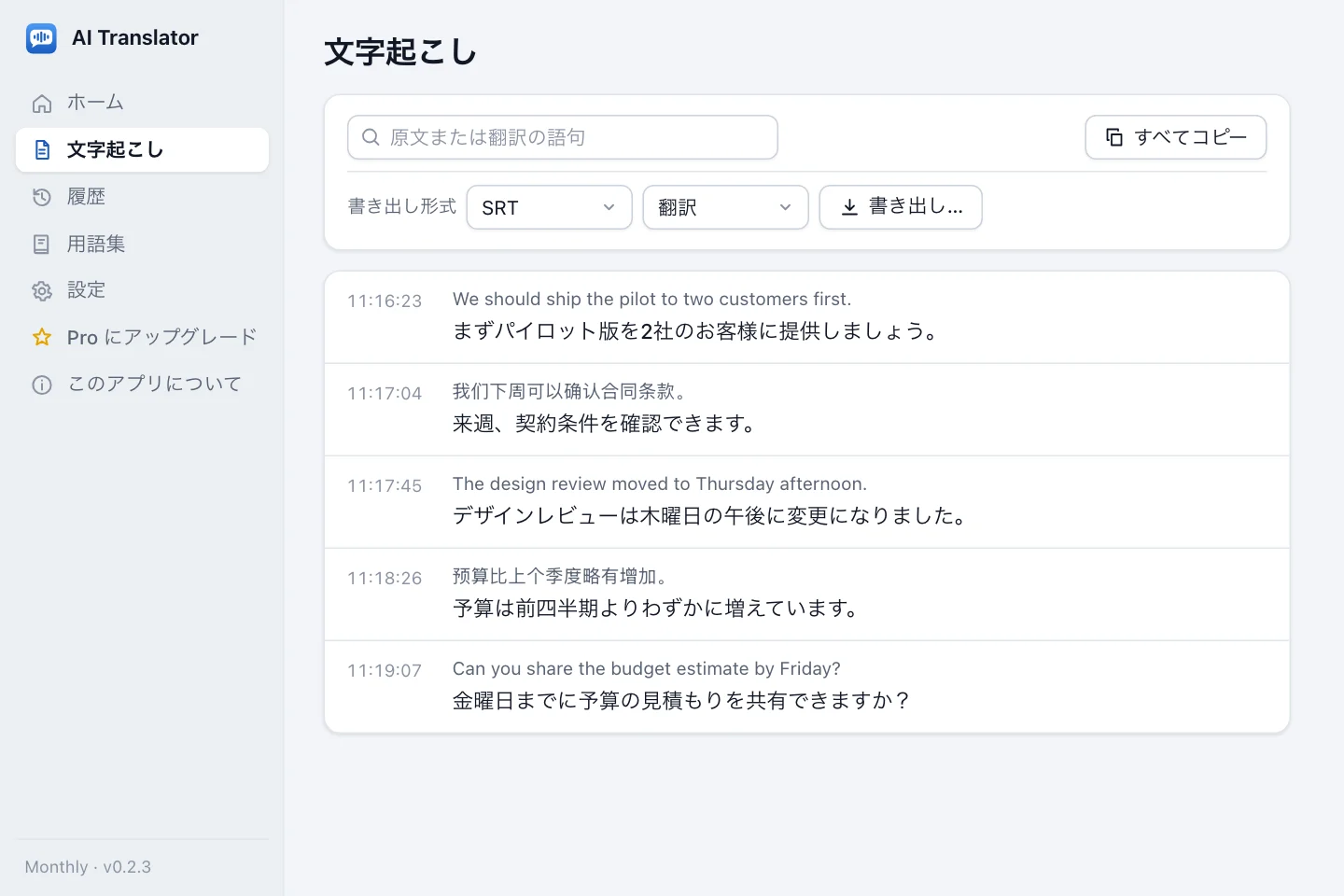Expand the 翻訳 content dropdown
This screenshot has height=896, width=1344.
pos(726,207)
